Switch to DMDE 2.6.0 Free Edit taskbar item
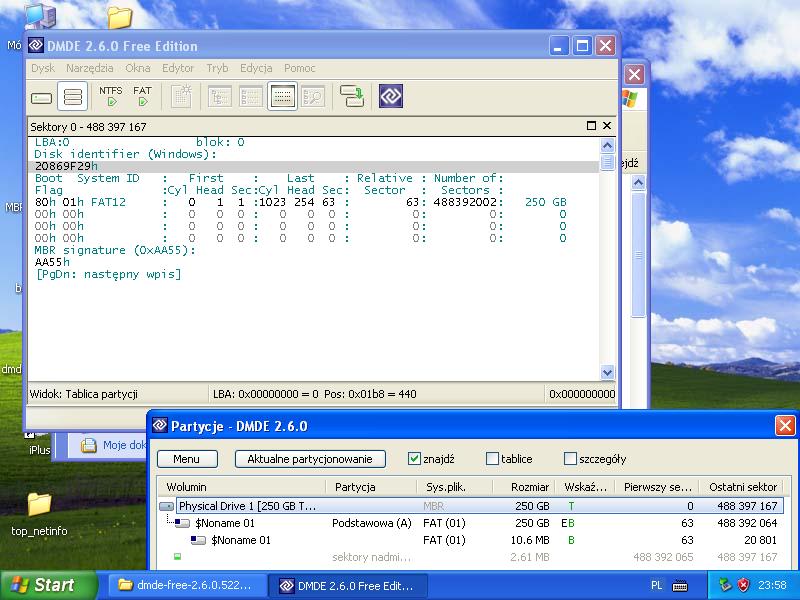This screenshot has height=600, width=800. (x=349, y=585)
